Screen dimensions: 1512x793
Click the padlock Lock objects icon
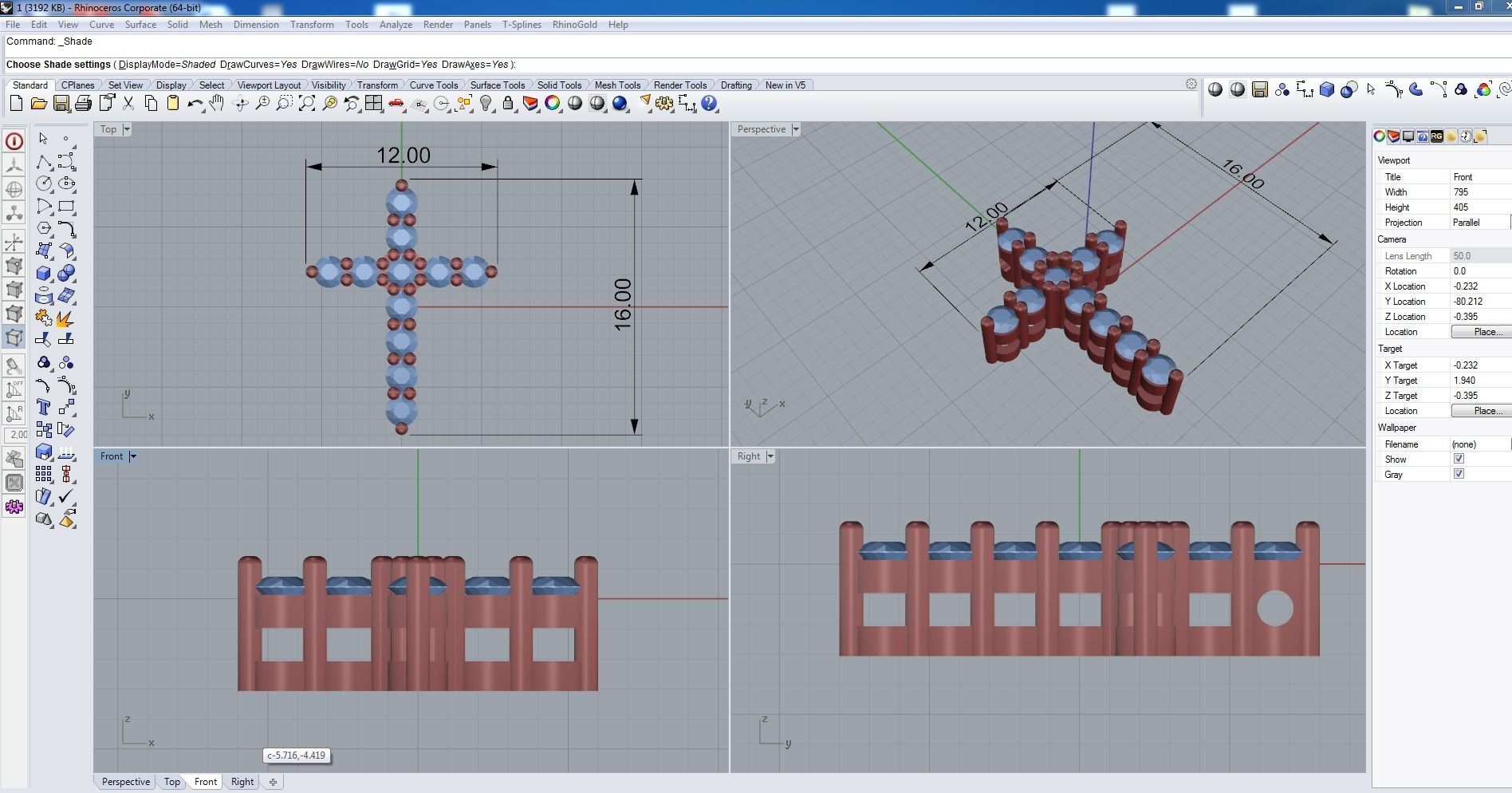(507, 104)
